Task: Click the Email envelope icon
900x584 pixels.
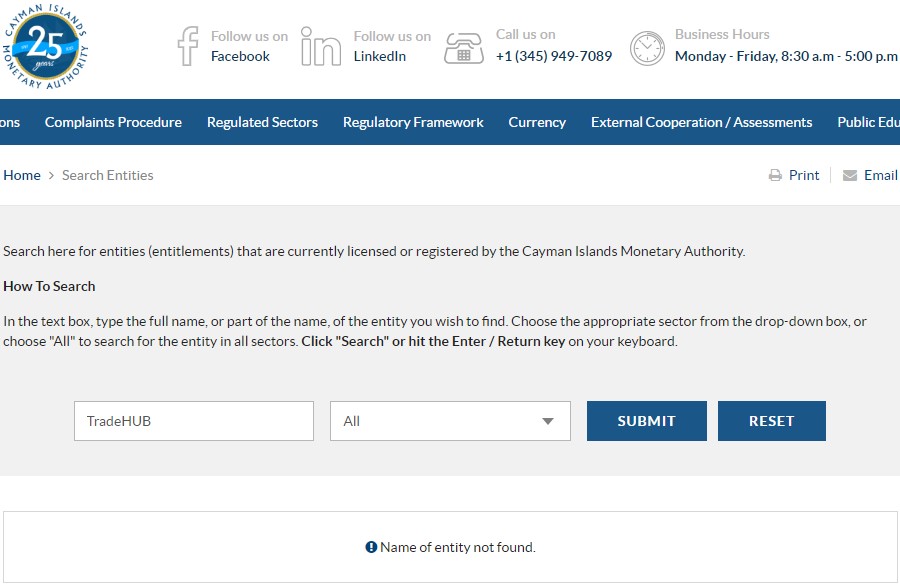Action: pos(850,176)
